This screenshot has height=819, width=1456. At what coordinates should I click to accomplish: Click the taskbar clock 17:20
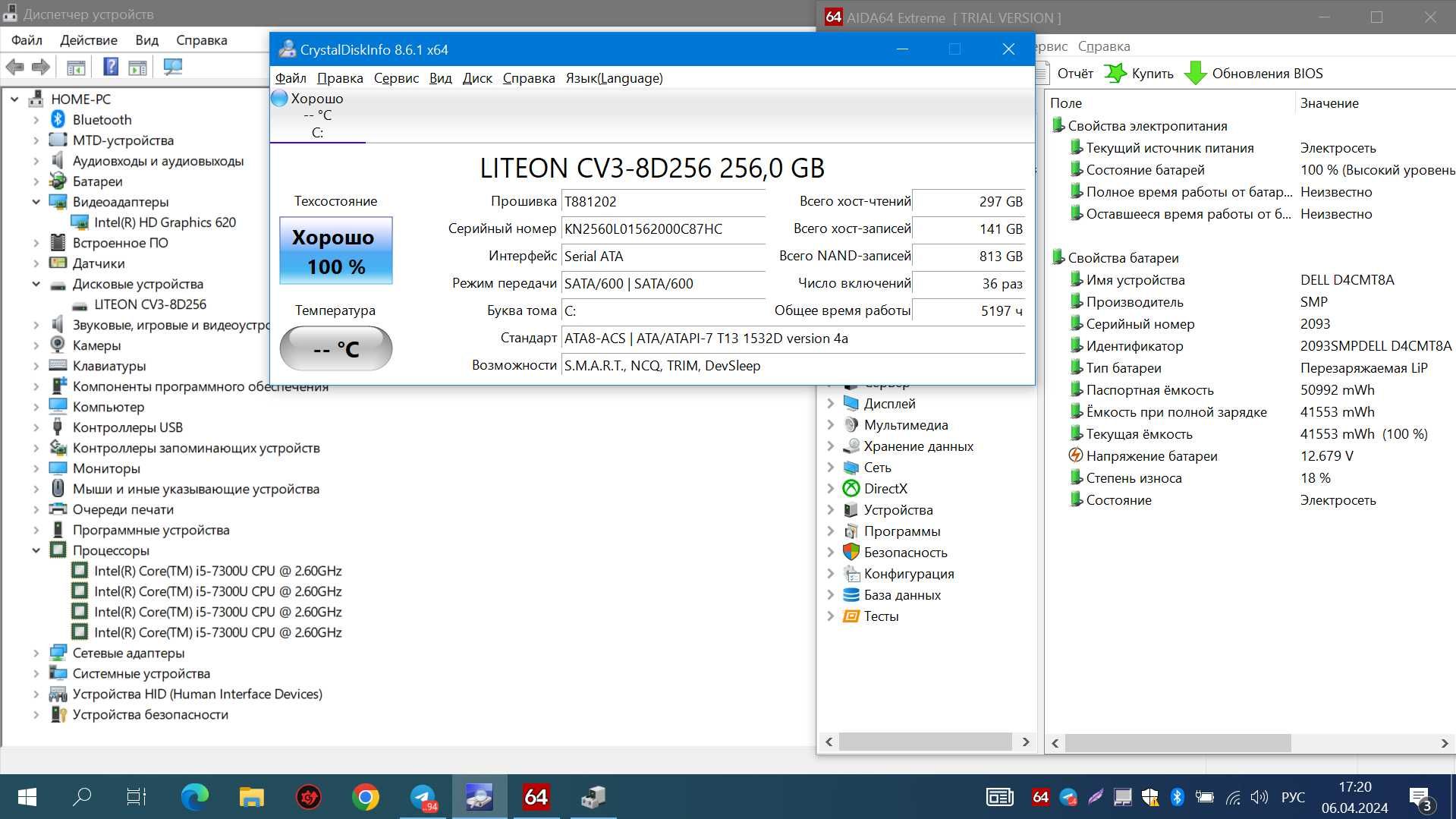pos(1354,787)
